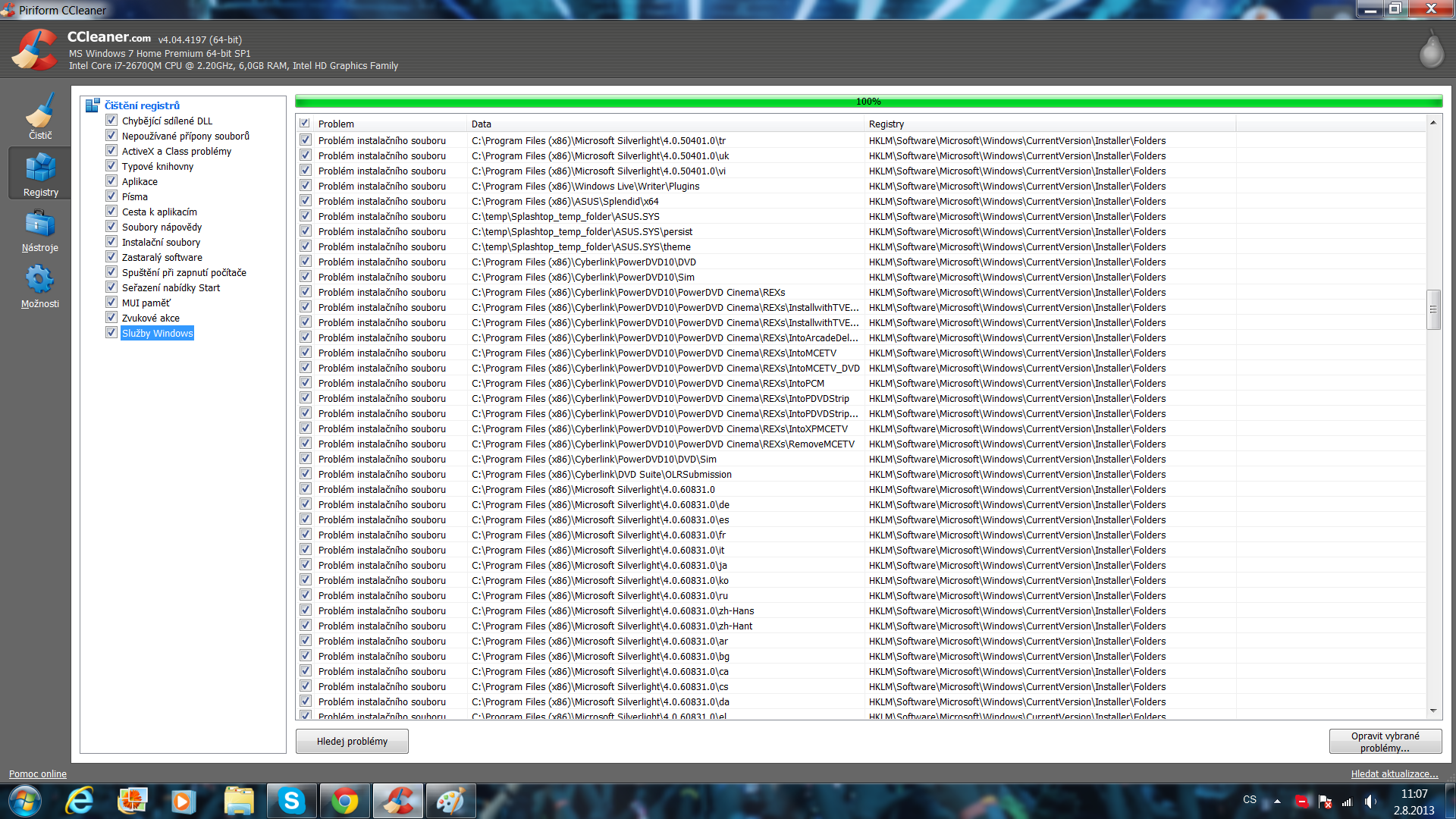Click the Action Center flag tray icon
Image resolution: width=1456 pixels, height=819 pixels.
tap(1325, 802)
